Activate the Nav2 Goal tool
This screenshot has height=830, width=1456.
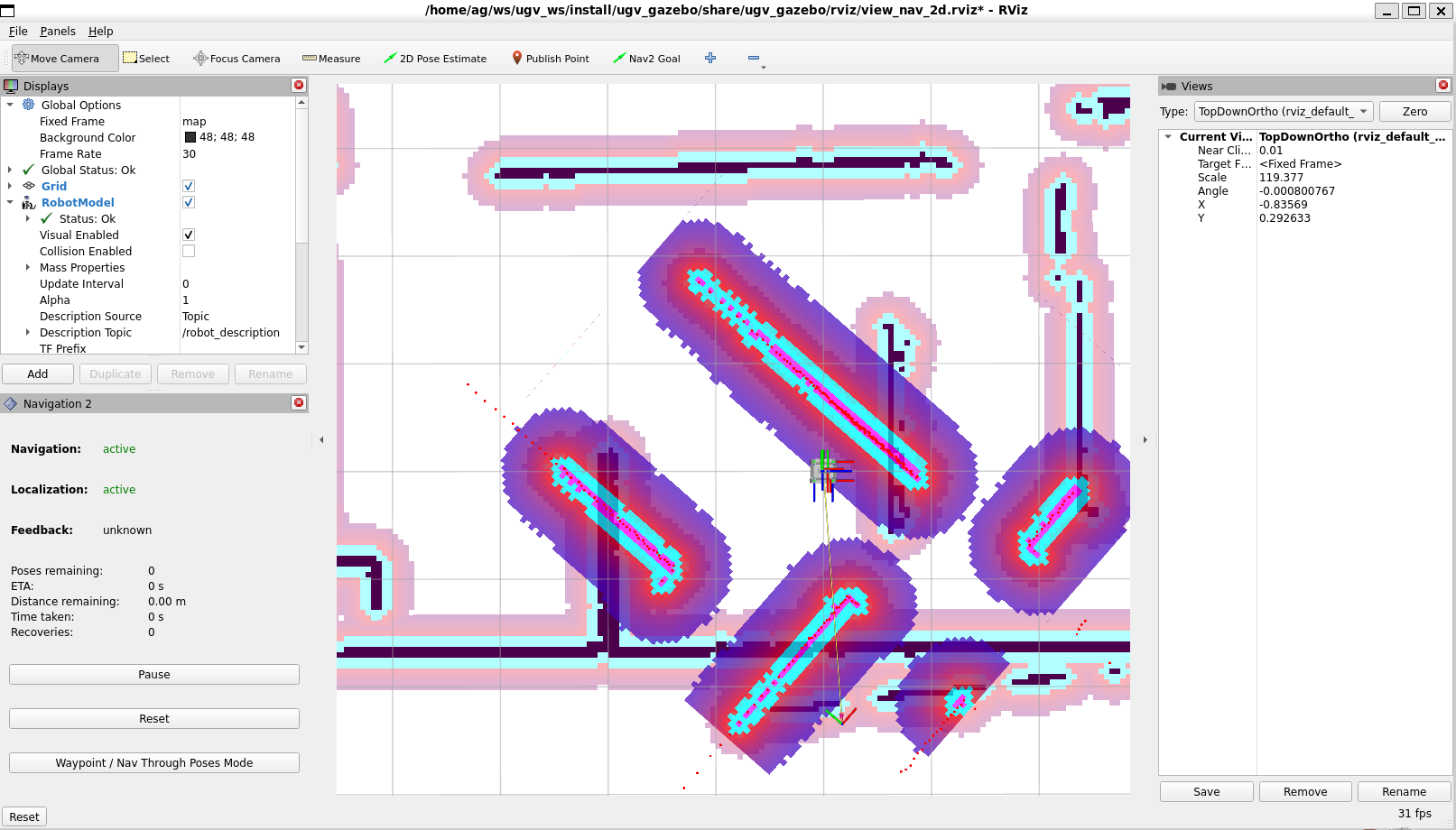click(647, 59)
